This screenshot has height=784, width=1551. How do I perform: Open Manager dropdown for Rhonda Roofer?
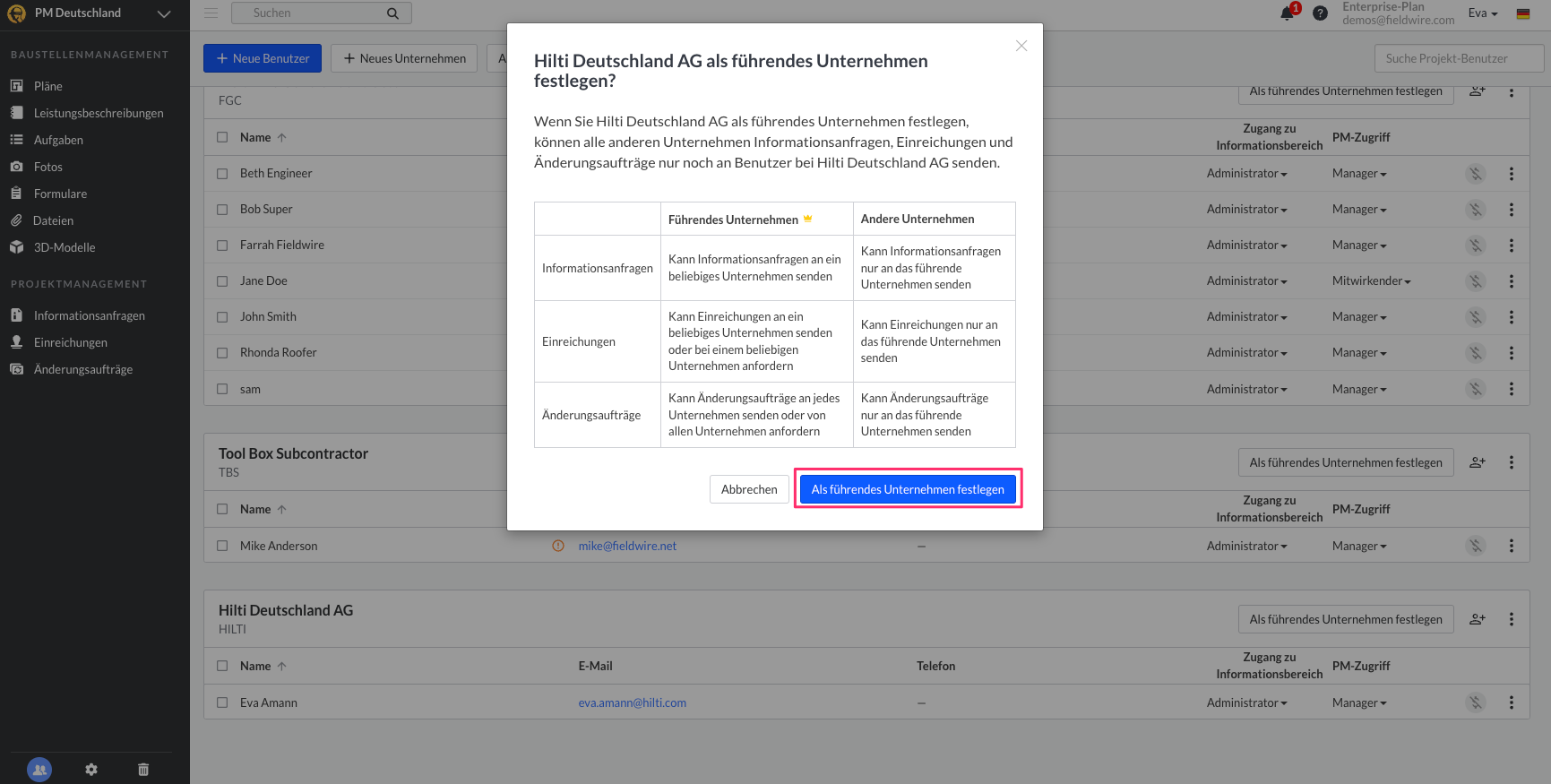1359,353
